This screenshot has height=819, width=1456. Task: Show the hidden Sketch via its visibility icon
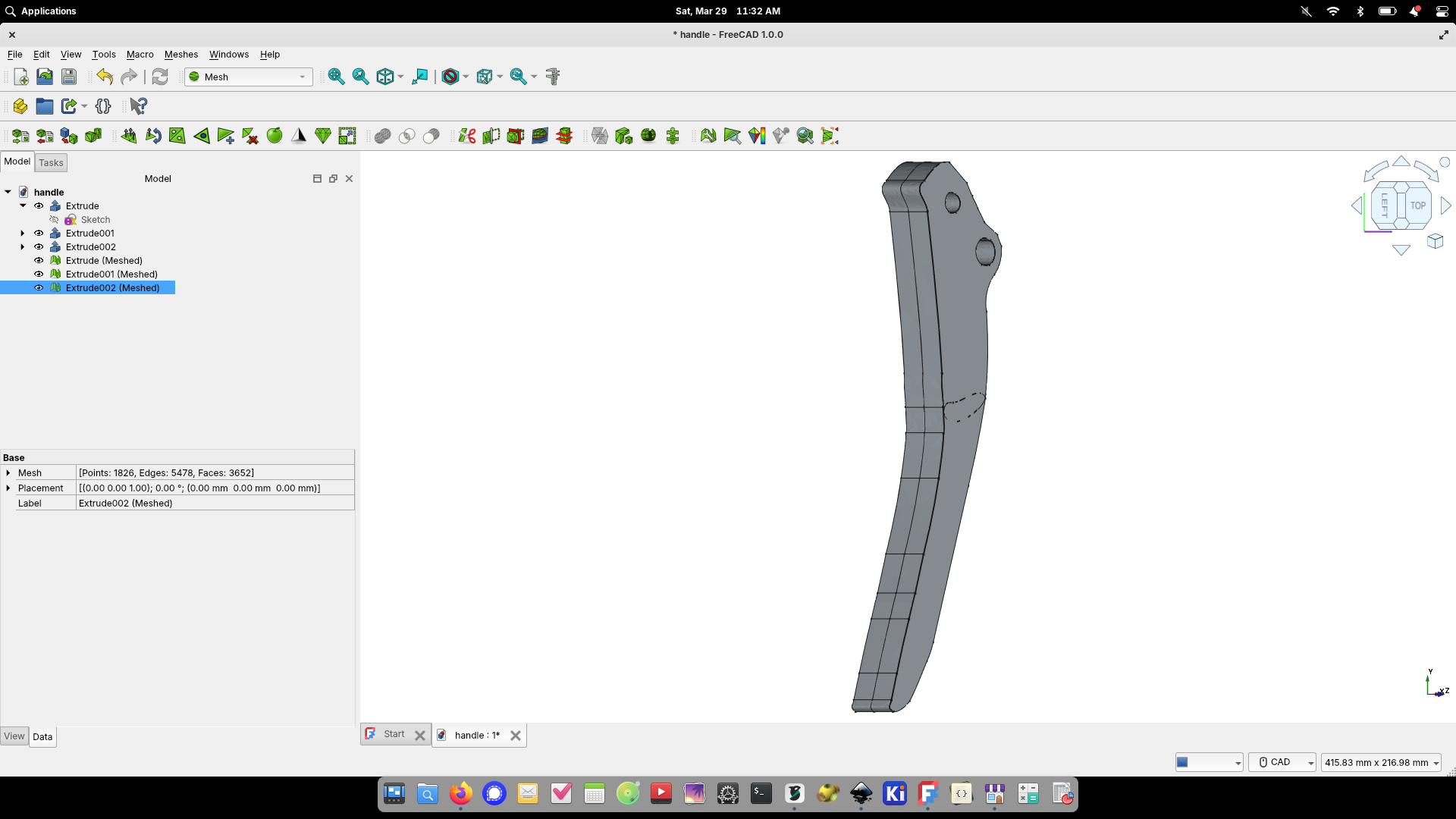click(x=54, y=219)
